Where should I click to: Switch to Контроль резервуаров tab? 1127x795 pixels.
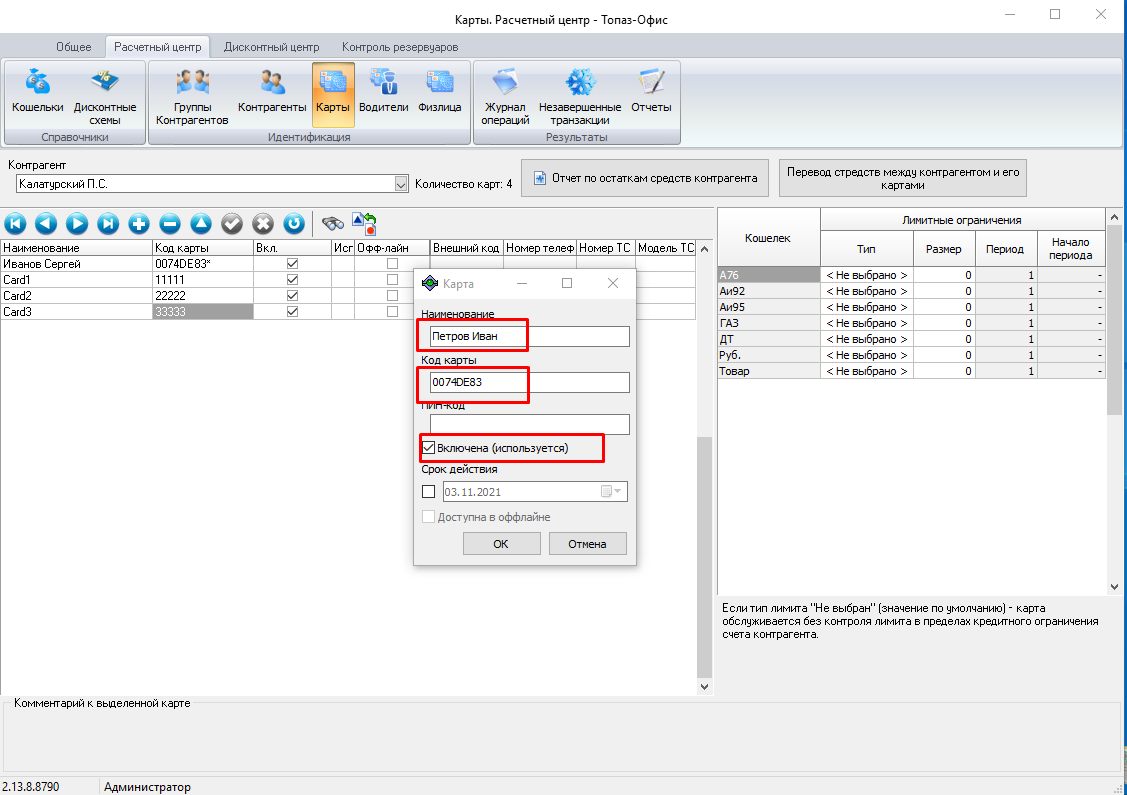(x=400, y=47)
